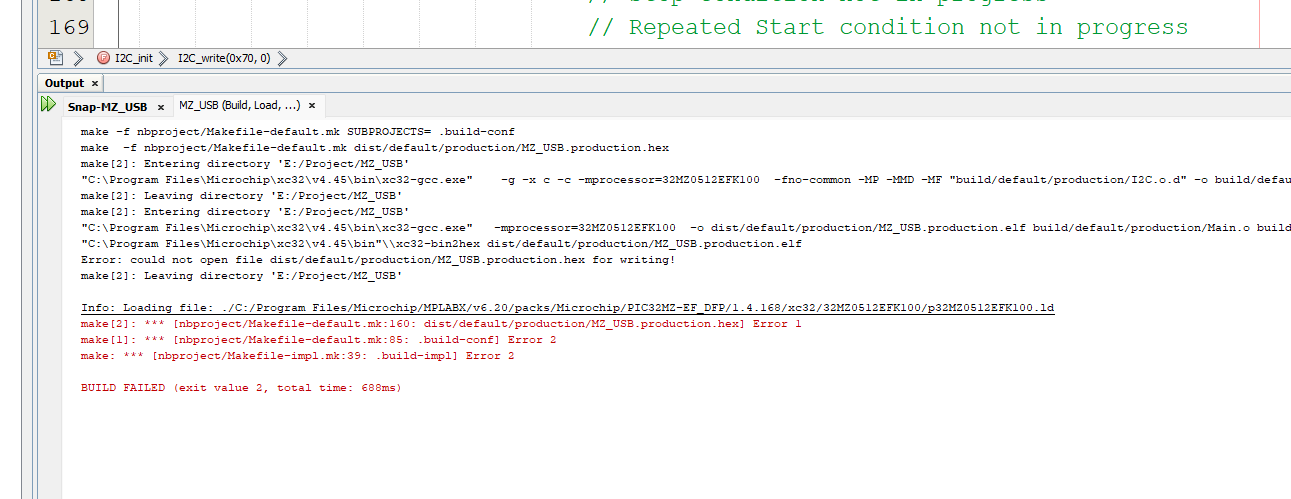Click the green re-run double arrow icon
This screenshot has height=499, width=1291.
48,104
